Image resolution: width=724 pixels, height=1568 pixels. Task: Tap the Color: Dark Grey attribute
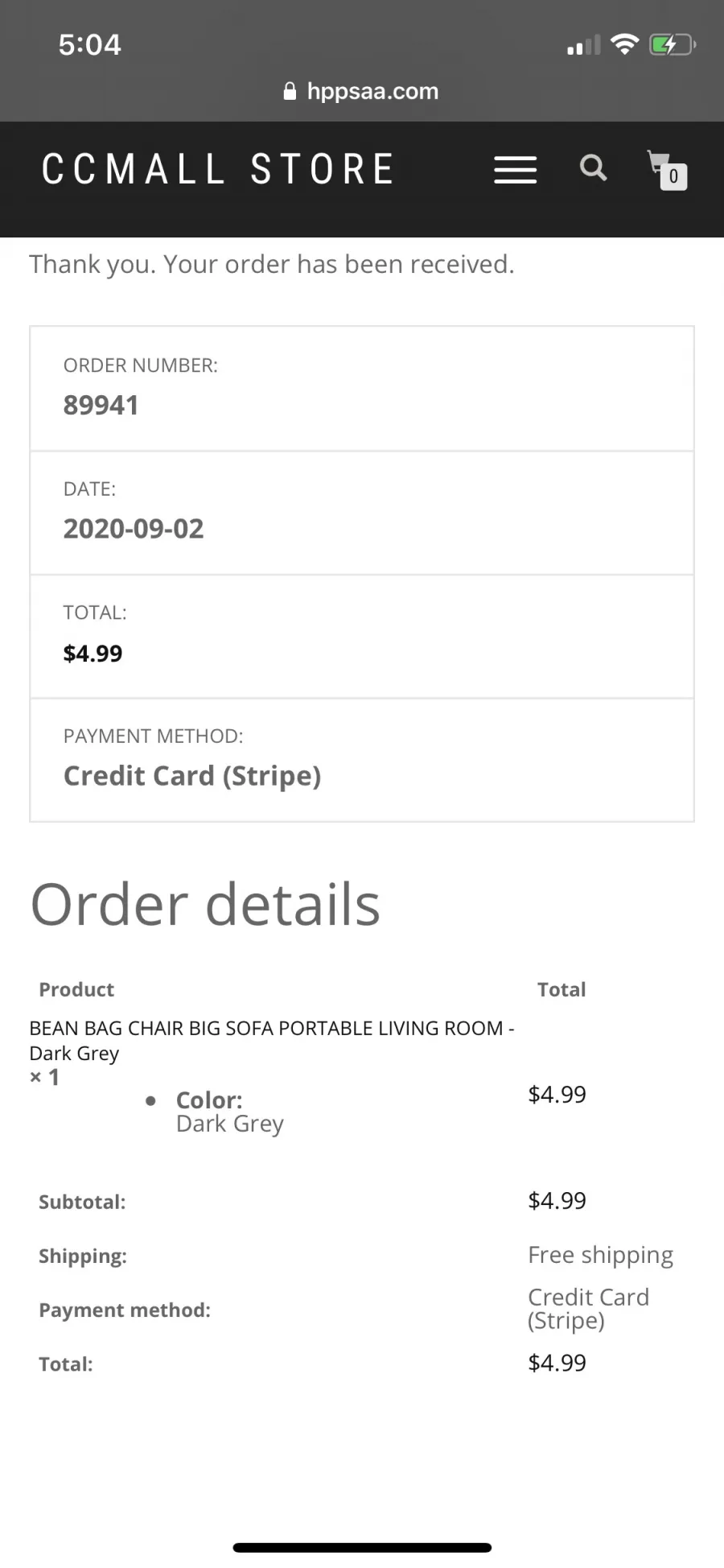[229, 1112]
